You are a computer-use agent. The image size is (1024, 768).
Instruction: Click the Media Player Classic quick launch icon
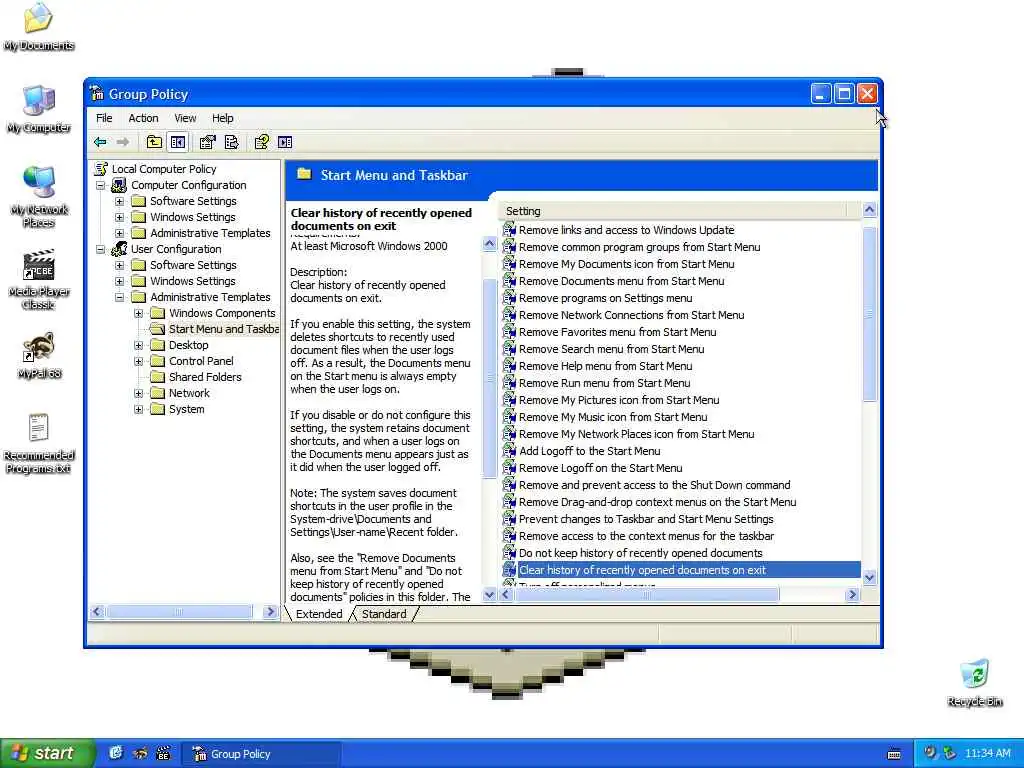tap(163, 753)
